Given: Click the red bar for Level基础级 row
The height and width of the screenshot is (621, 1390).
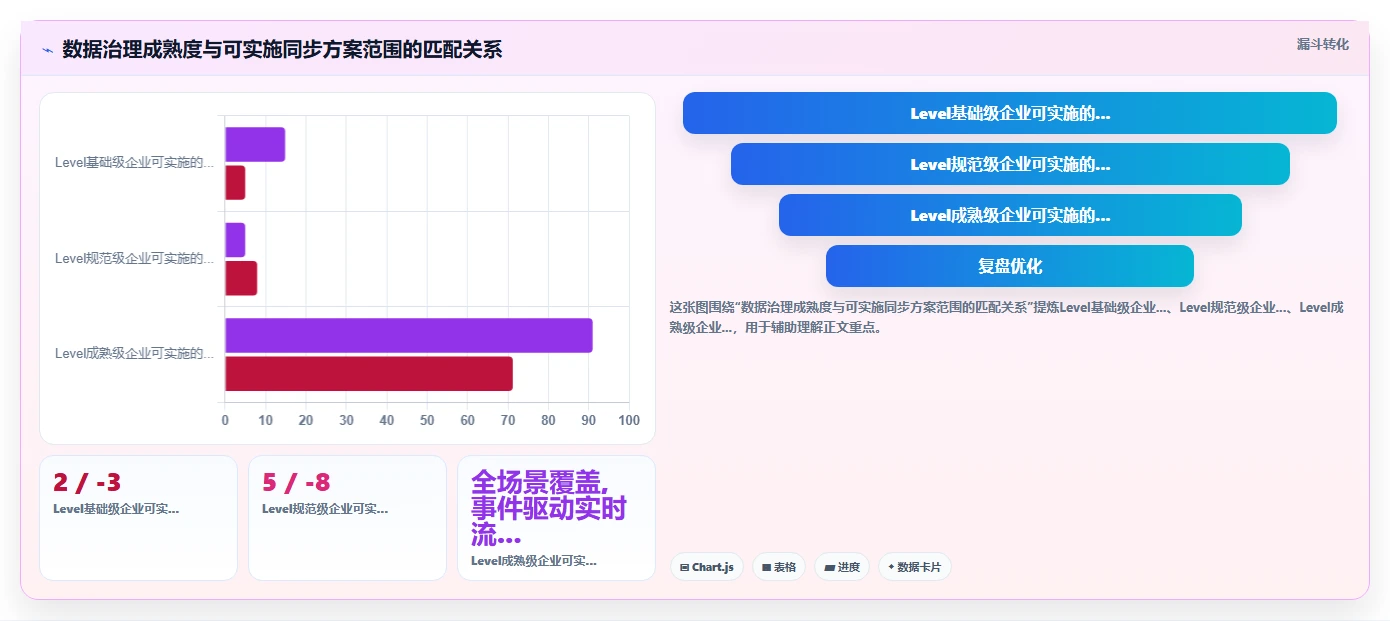Looking at the screenshot, I should [235, 182].
